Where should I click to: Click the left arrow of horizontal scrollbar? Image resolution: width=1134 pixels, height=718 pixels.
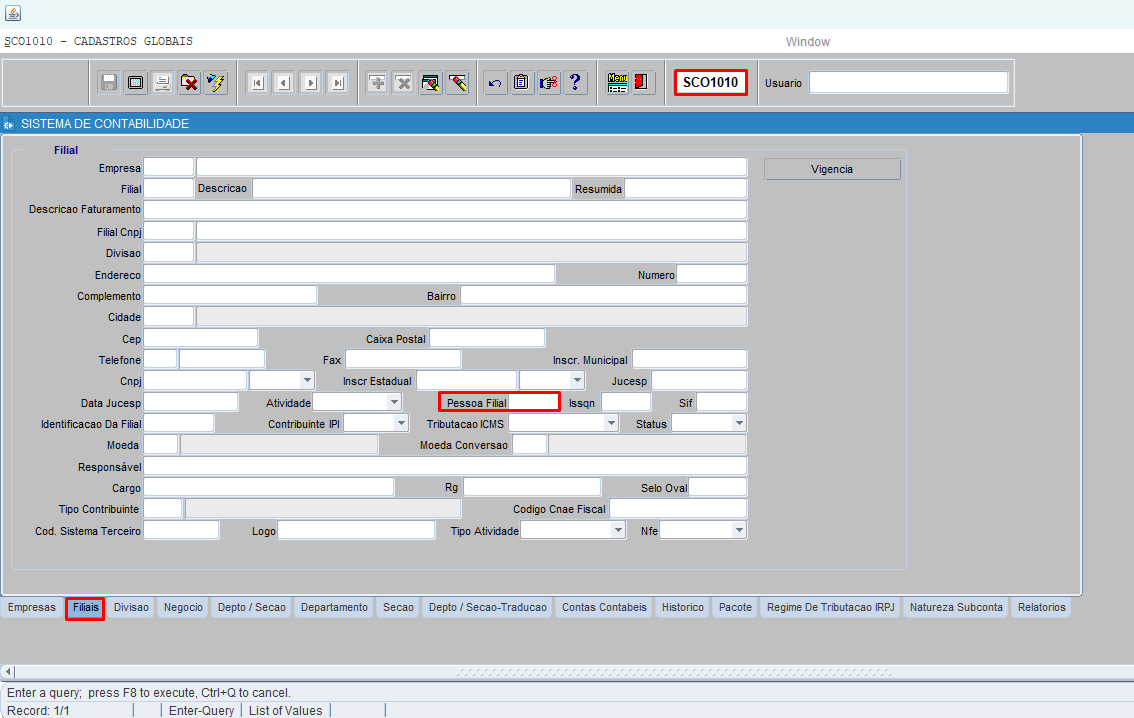point(8,671)
